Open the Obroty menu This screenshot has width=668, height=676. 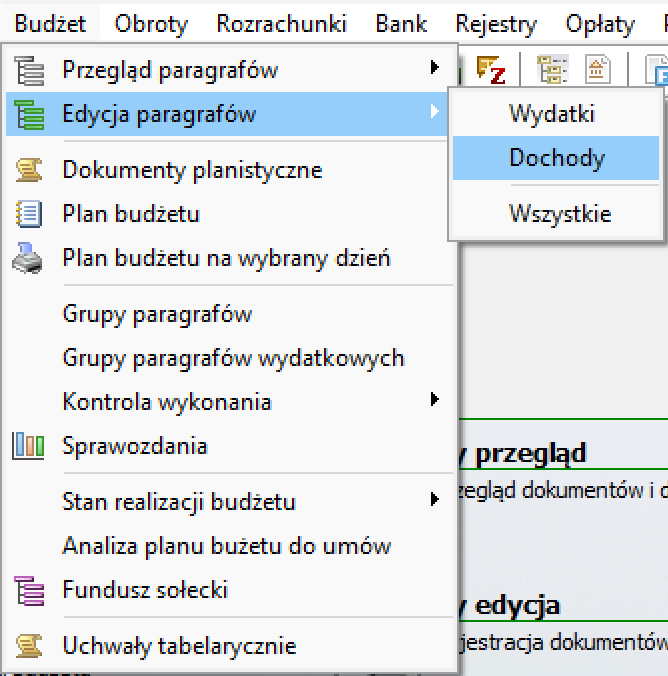pos(151,24)
